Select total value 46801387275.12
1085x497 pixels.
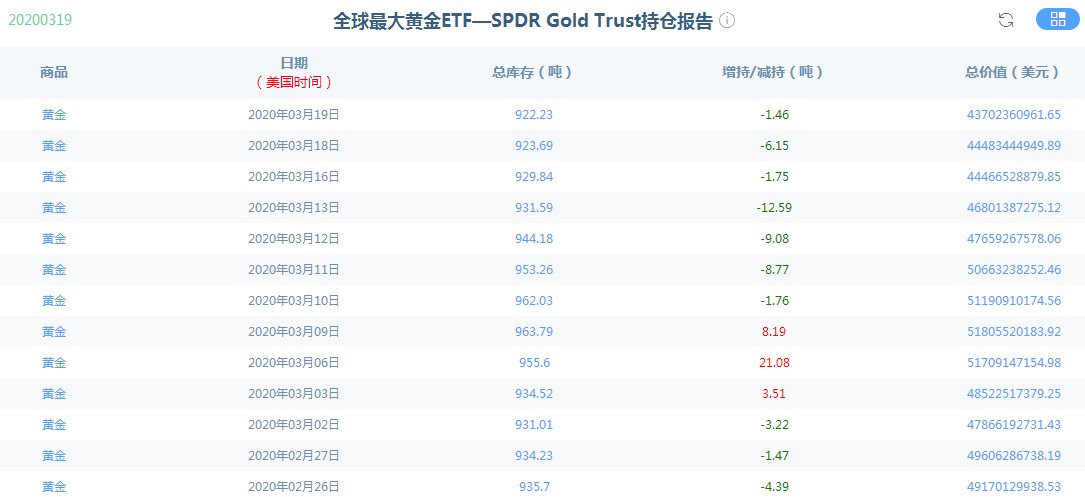(x=1014, y=208)
